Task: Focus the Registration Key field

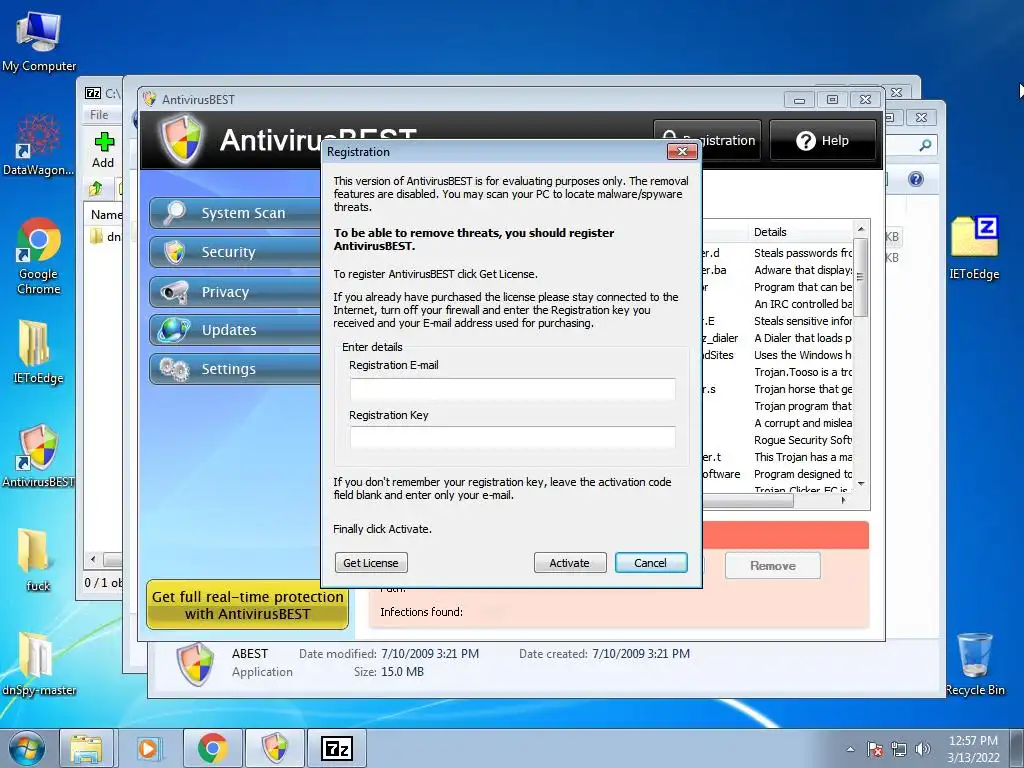Action: (x=513, y=438)
